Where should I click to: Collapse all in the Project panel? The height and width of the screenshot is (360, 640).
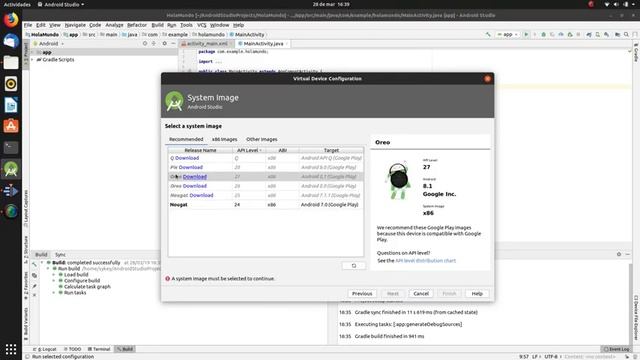pyautogui.click(x=154, y=43)
